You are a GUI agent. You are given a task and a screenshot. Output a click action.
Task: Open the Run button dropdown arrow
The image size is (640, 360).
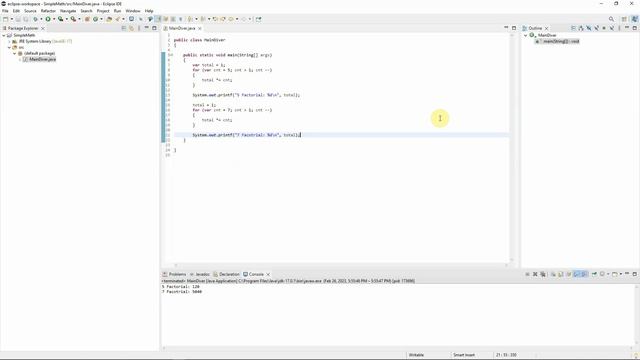pyautogui.click(x=54, y=19)
